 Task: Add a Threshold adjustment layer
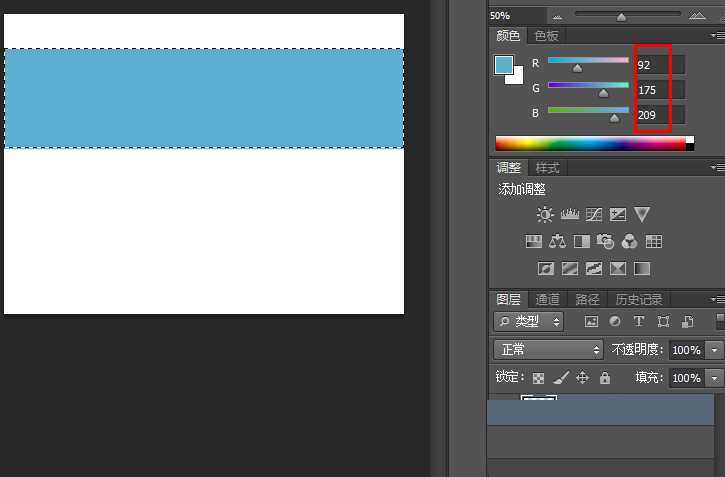click(594, 269)
